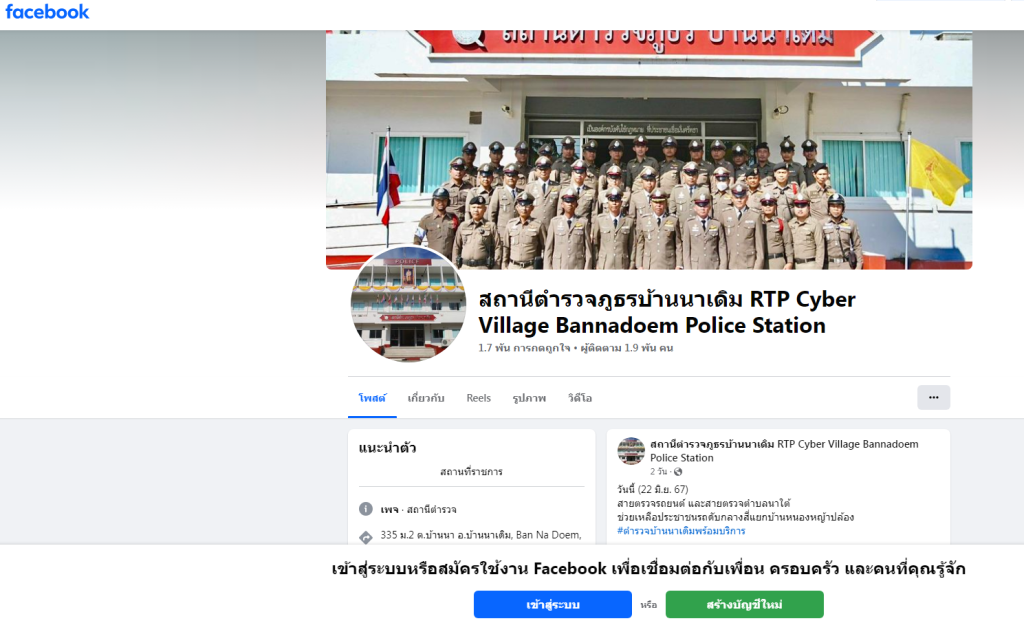Click the globe public-audience icon on post

pos(678,471)
